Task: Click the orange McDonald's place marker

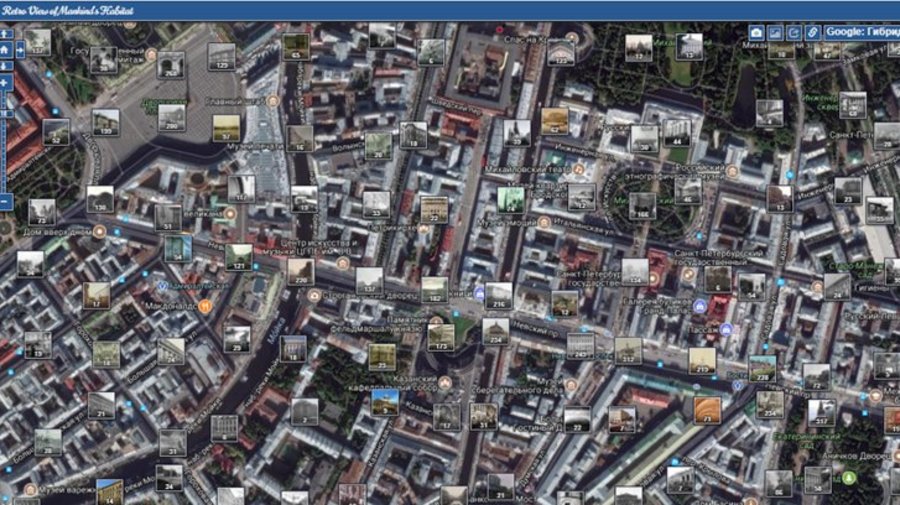Action: pos(205,306)
